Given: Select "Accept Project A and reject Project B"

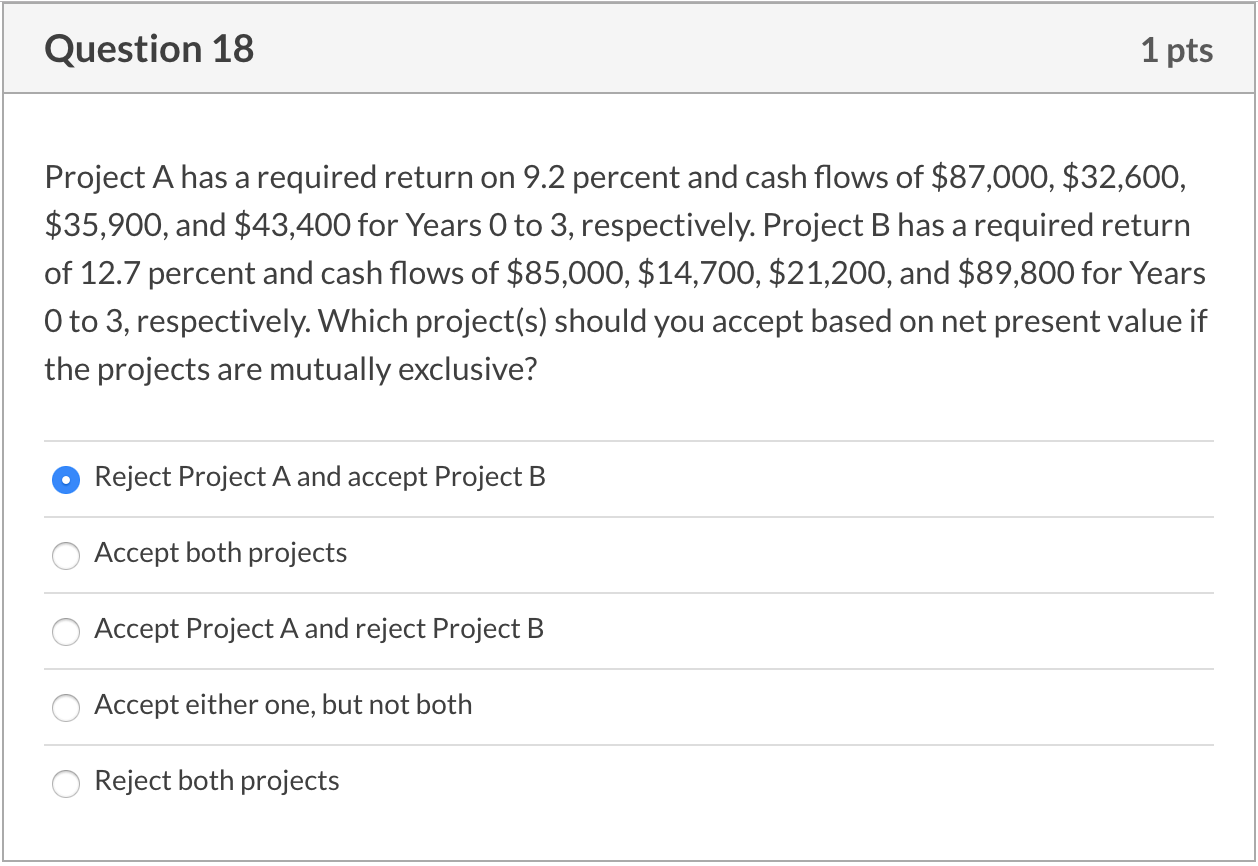Looking at the screenshot, I should 320,630.
